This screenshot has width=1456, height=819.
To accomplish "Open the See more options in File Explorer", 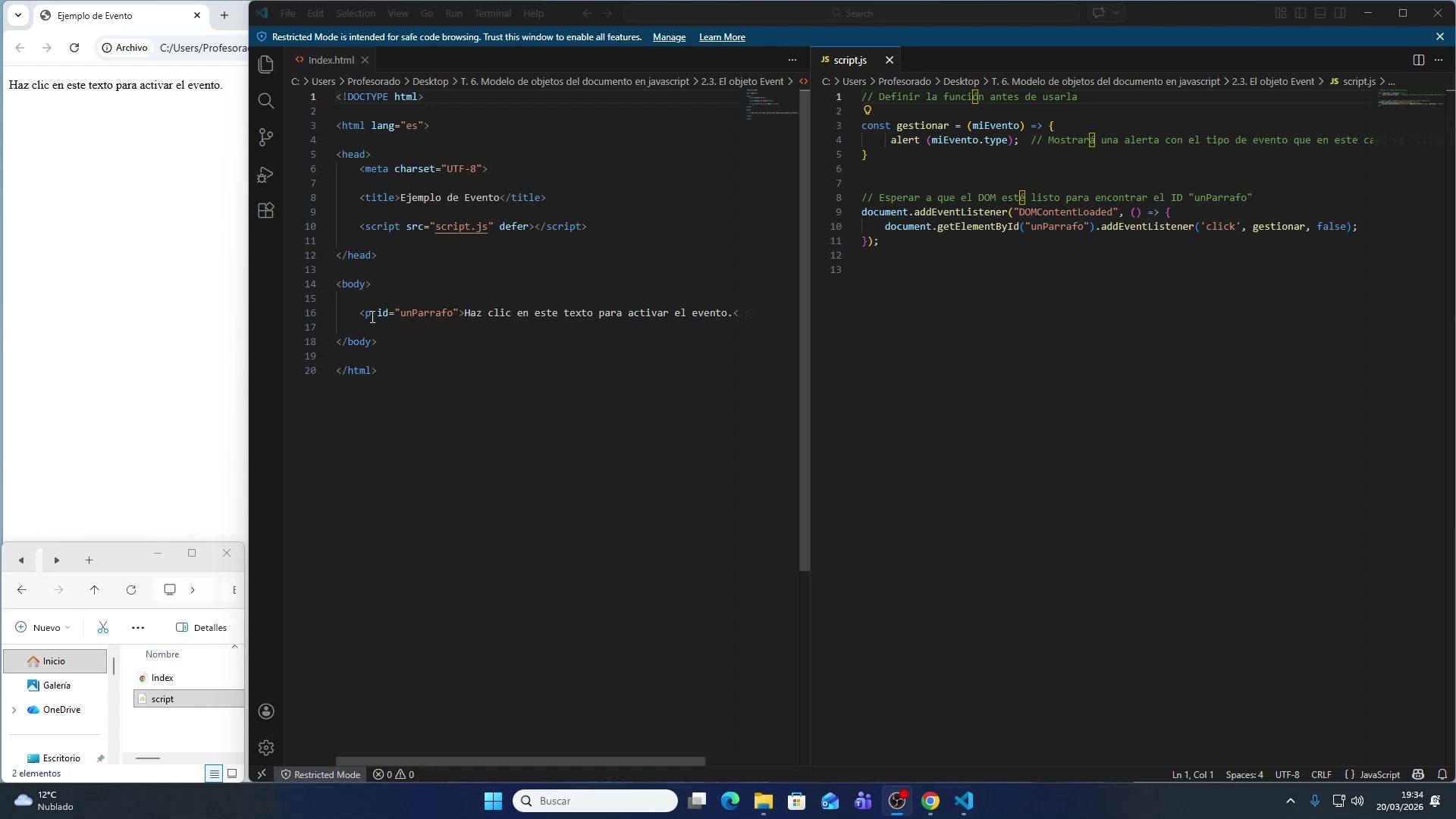I will (137, 628).
